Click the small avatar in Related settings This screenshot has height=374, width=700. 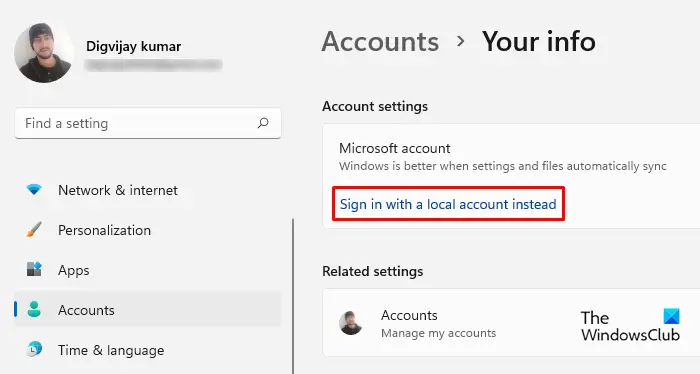click(350, 323)
